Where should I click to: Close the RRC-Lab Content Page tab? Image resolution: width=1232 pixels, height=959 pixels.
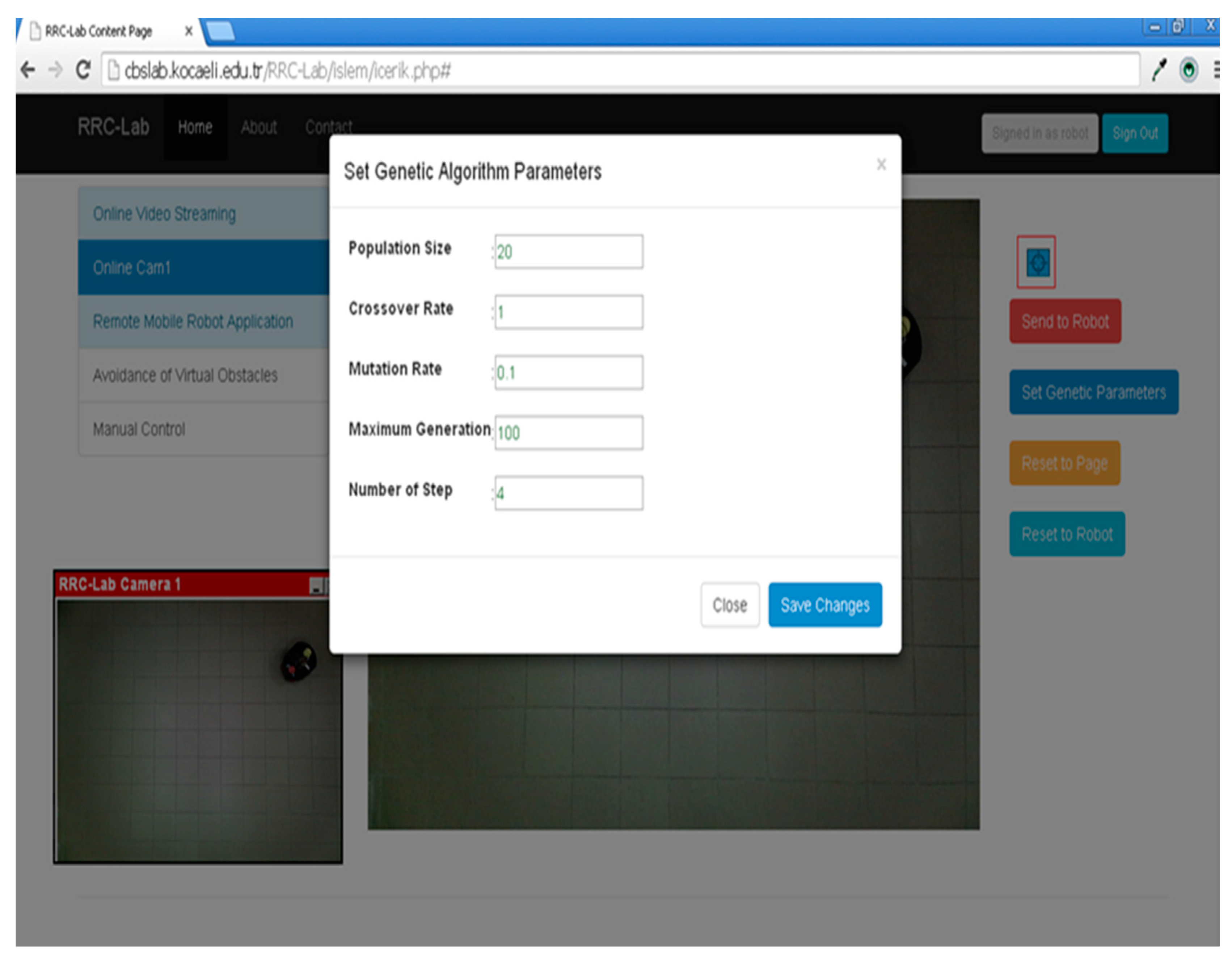click(x=189, y=31)
